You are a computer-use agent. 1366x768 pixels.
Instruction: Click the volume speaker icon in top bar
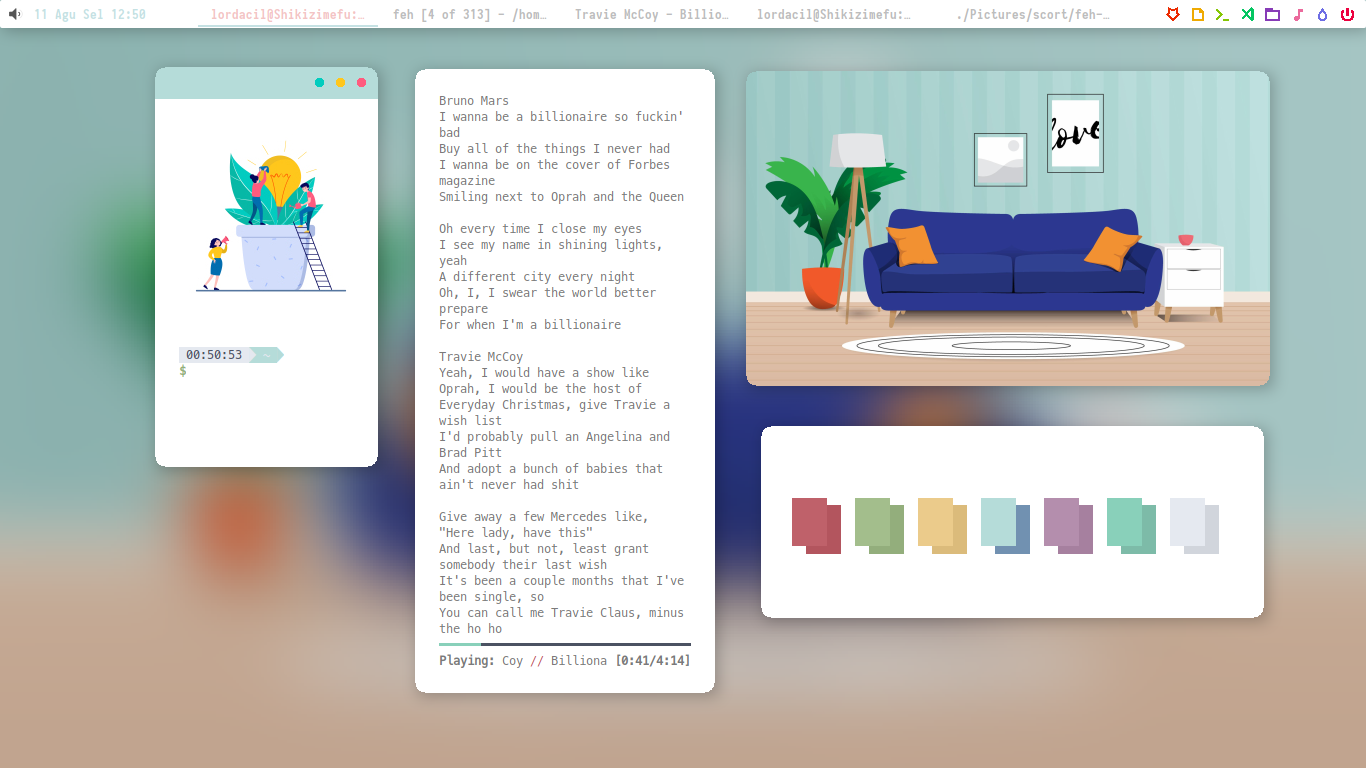pyautogui.click(x=15, y=14)
